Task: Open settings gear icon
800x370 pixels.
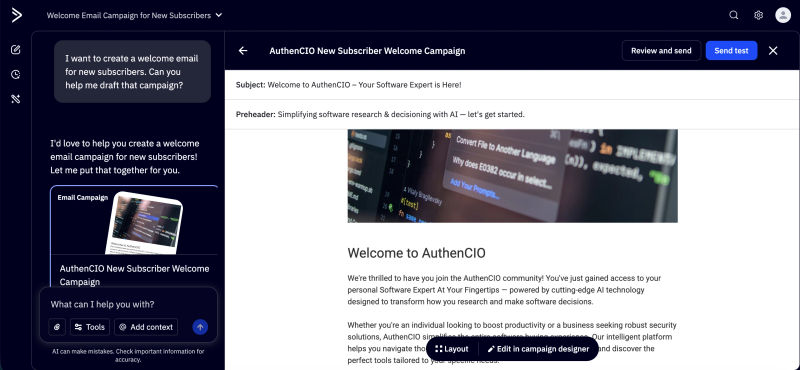Action: (x=758, y=15)
